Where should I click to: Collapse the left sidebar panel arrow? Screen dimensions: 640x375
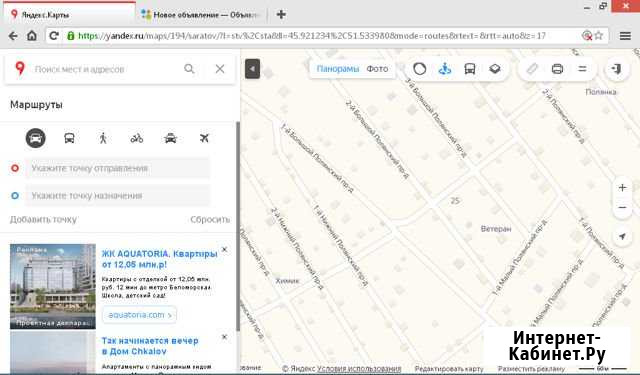(252, 69)
